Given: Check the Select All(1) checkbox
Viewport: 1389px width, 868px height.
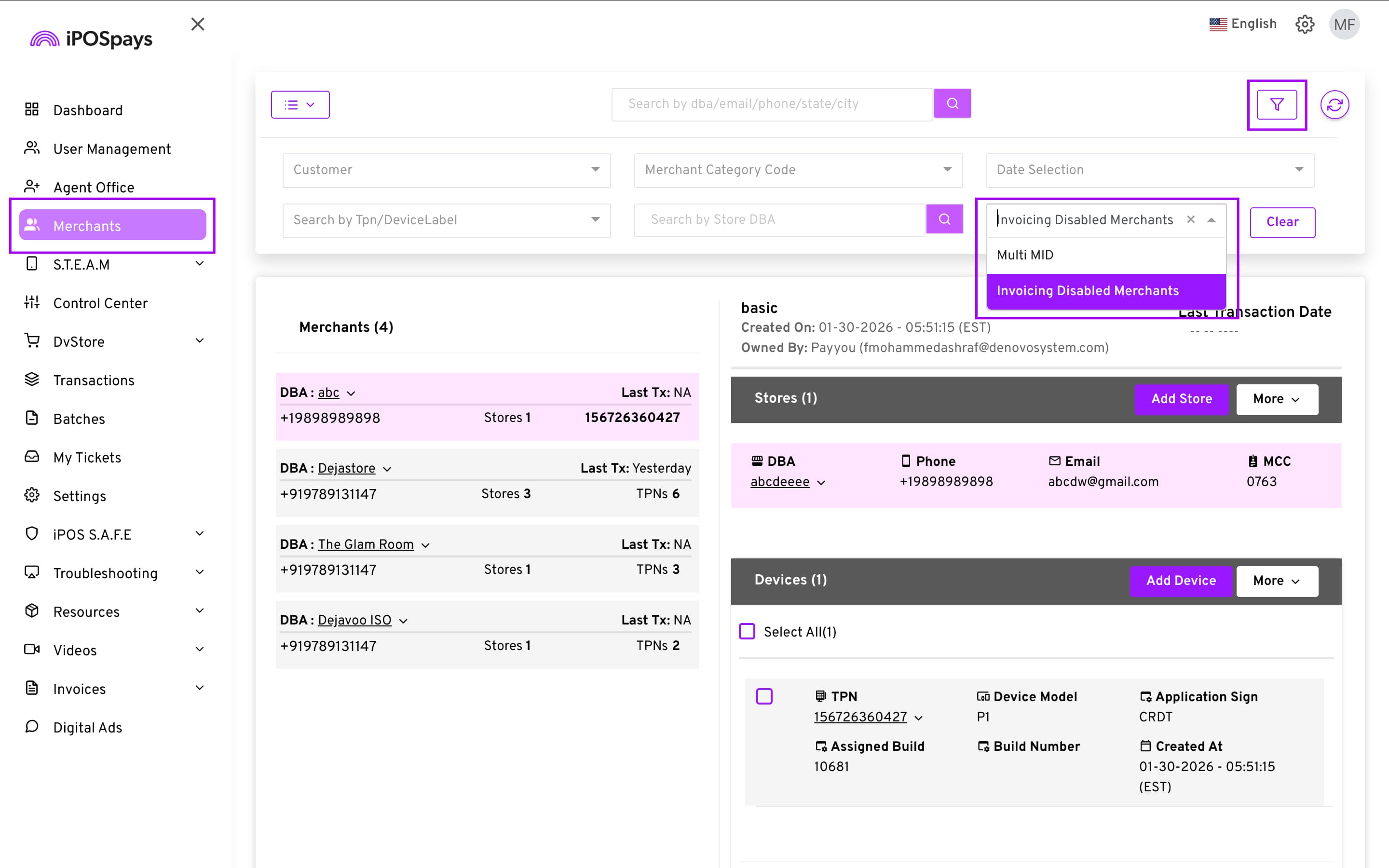Looking at the screenshot, I should 747,632.
